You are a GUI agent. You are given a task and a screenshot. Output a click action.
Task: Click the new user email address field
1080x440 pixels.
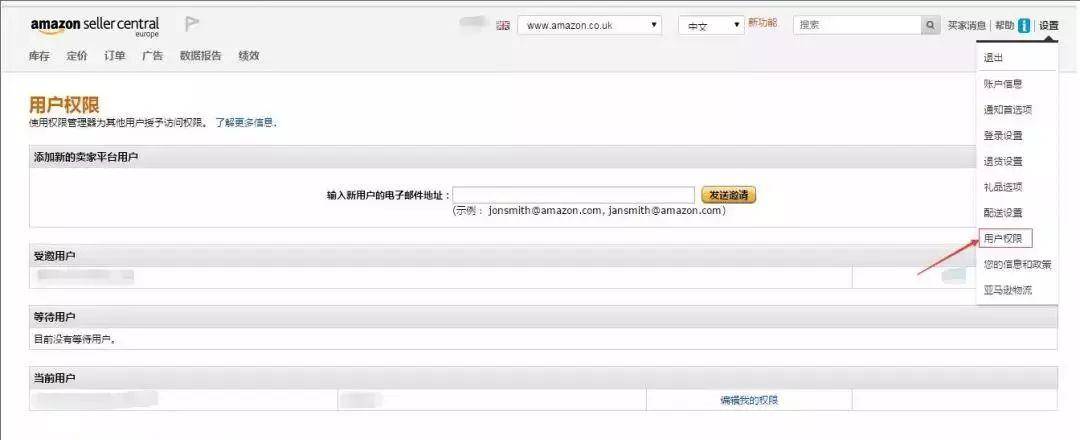tap(574, 195)
